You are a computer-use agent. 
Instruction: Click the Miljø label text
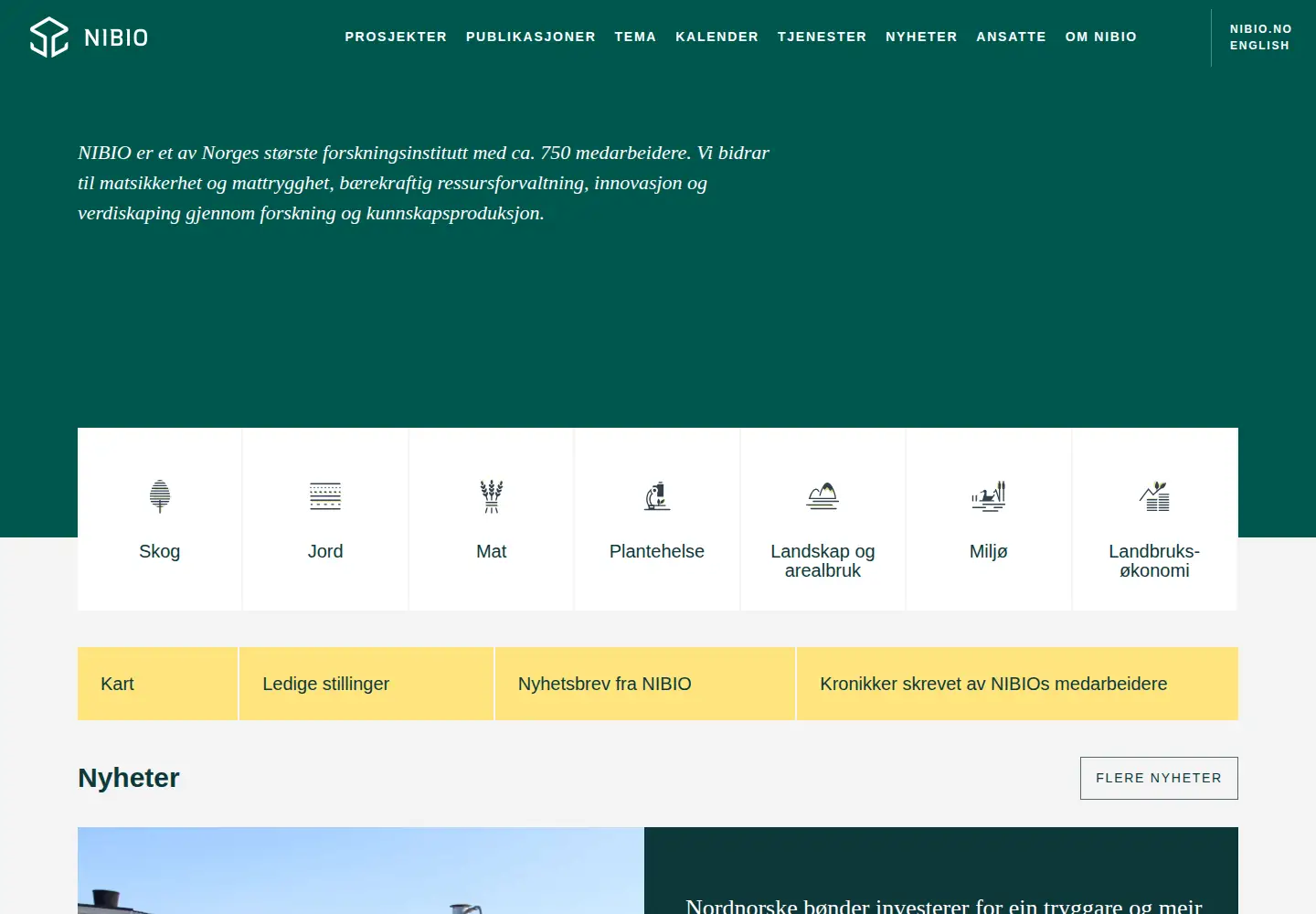[989, 551]
